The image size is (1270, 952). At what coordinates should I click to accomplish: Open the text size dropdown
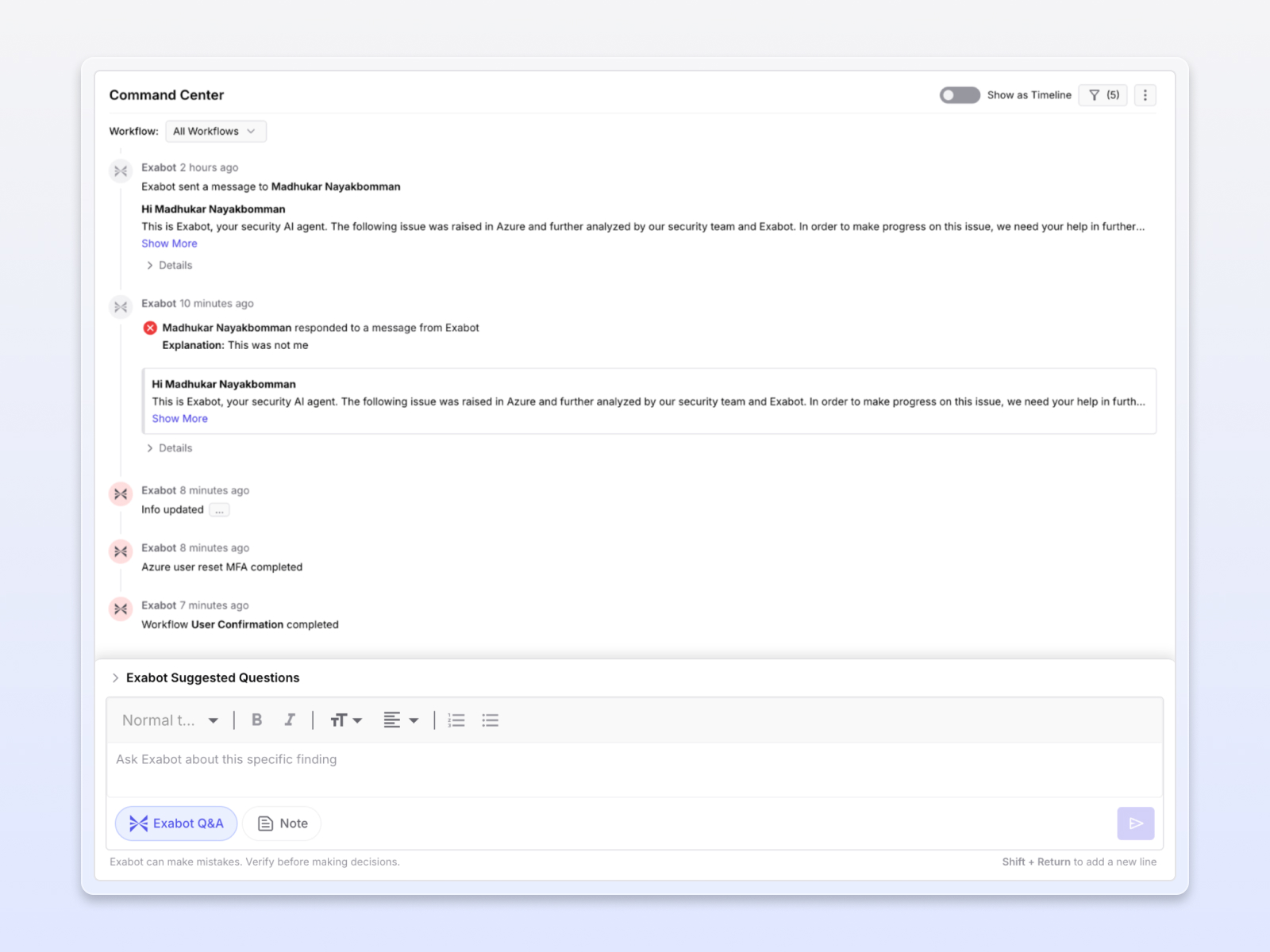pyautogui.click(x=346, y=720)
